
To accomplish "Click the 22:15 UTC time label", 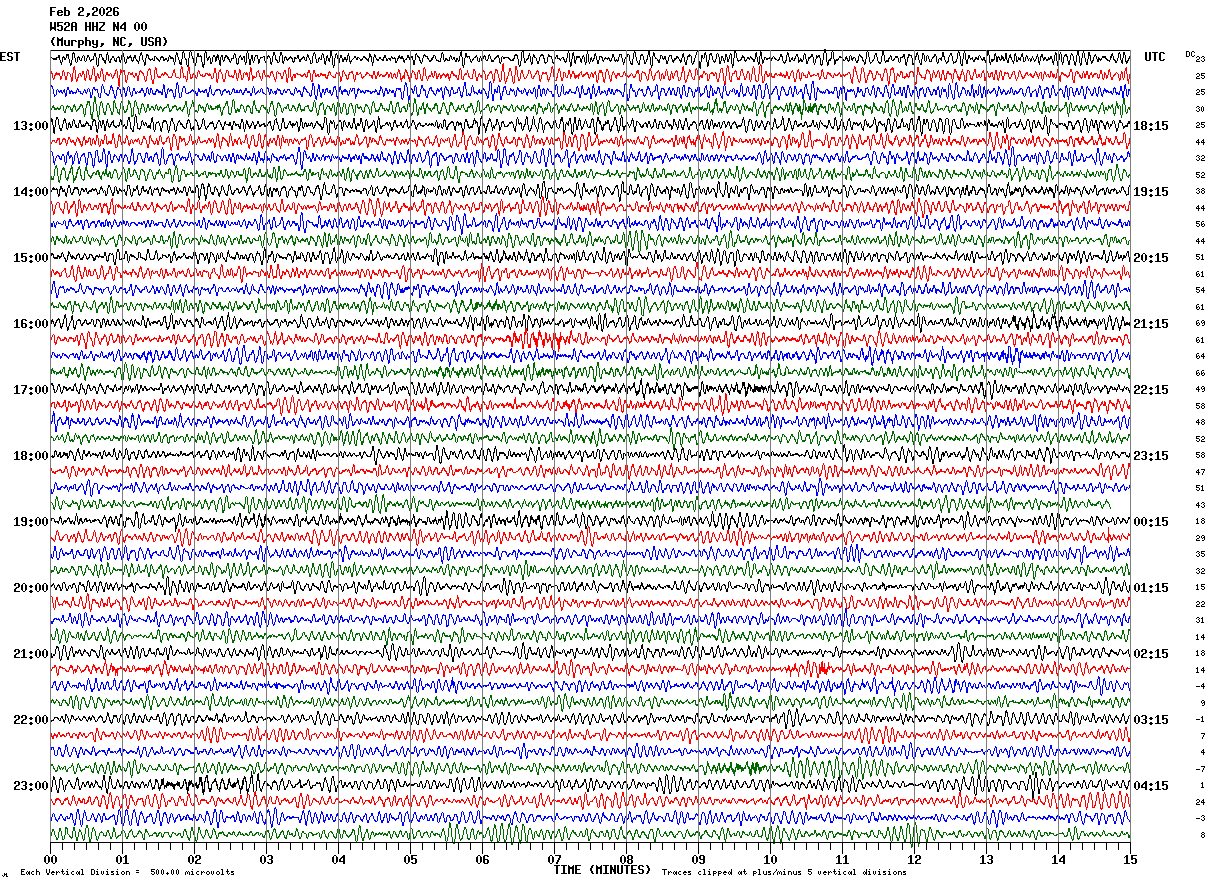I will (1151, 390).
